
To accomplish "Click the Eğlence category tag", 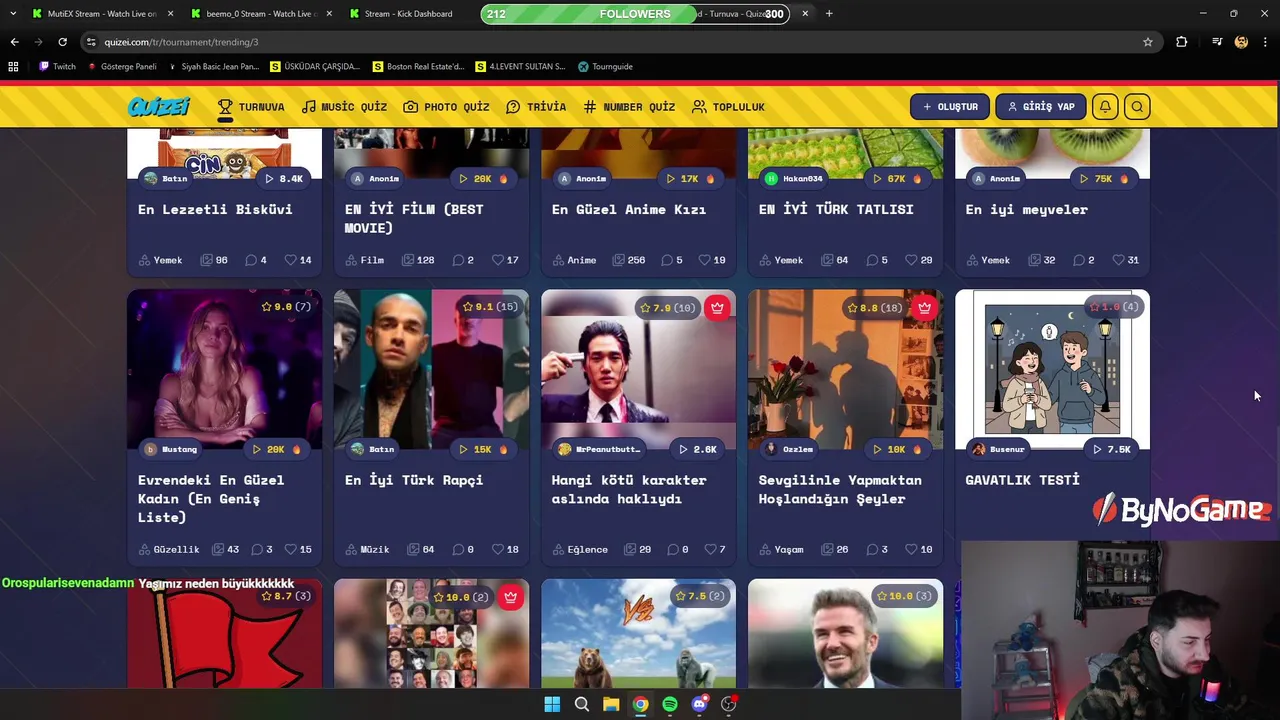I will (x=580, y=549).
